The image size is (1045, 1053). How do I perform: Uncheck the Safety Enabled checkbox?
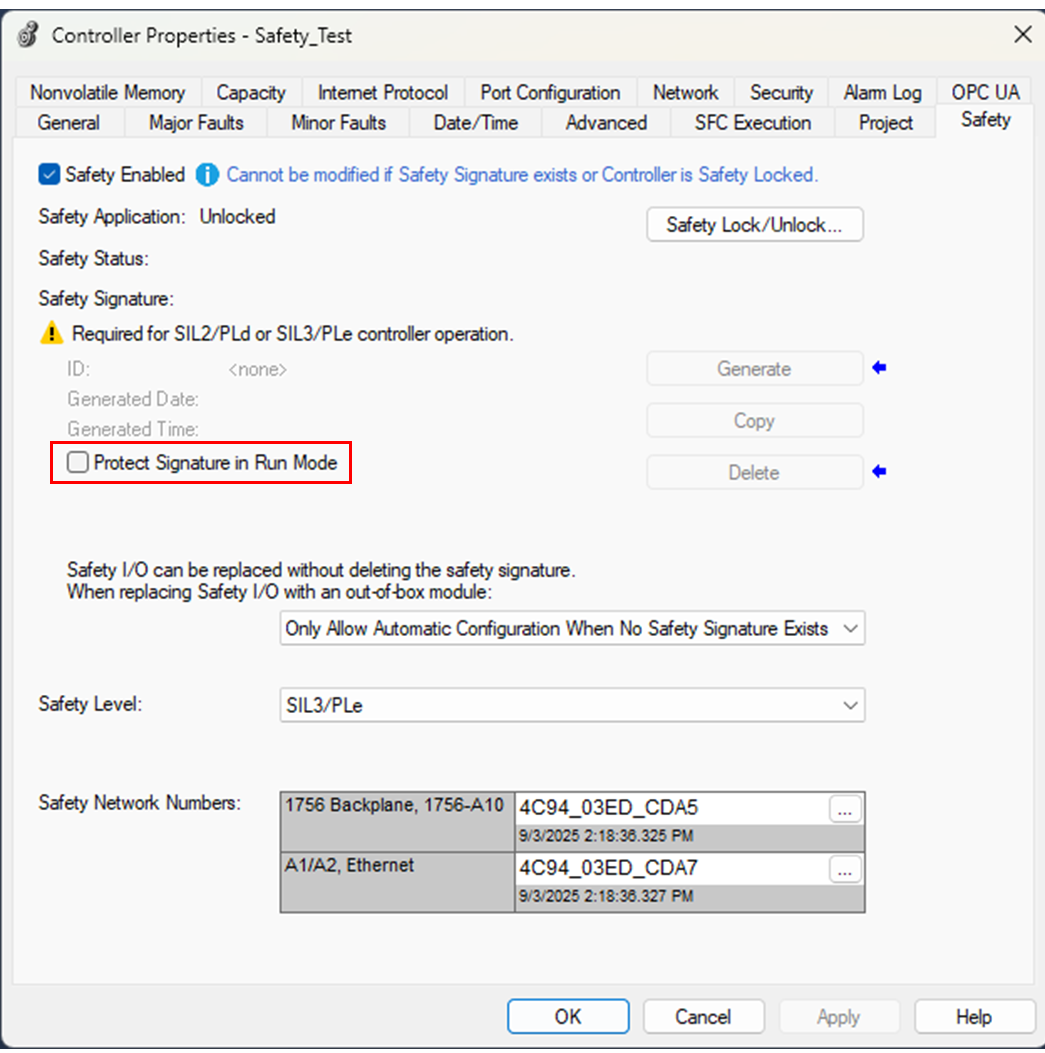pos(50,175)
